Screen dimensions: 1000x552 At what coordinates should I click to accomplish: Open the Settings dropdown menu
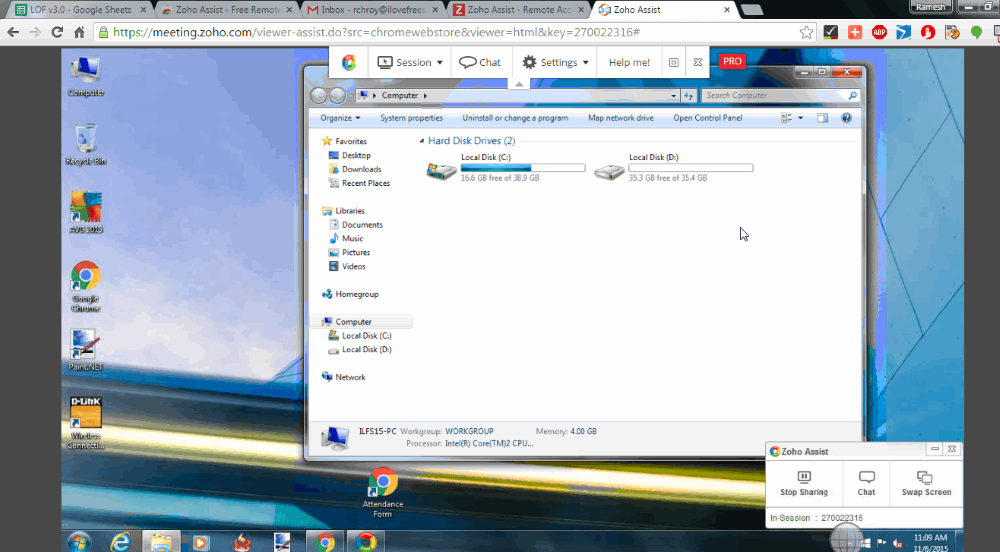[x=555, y=62]
